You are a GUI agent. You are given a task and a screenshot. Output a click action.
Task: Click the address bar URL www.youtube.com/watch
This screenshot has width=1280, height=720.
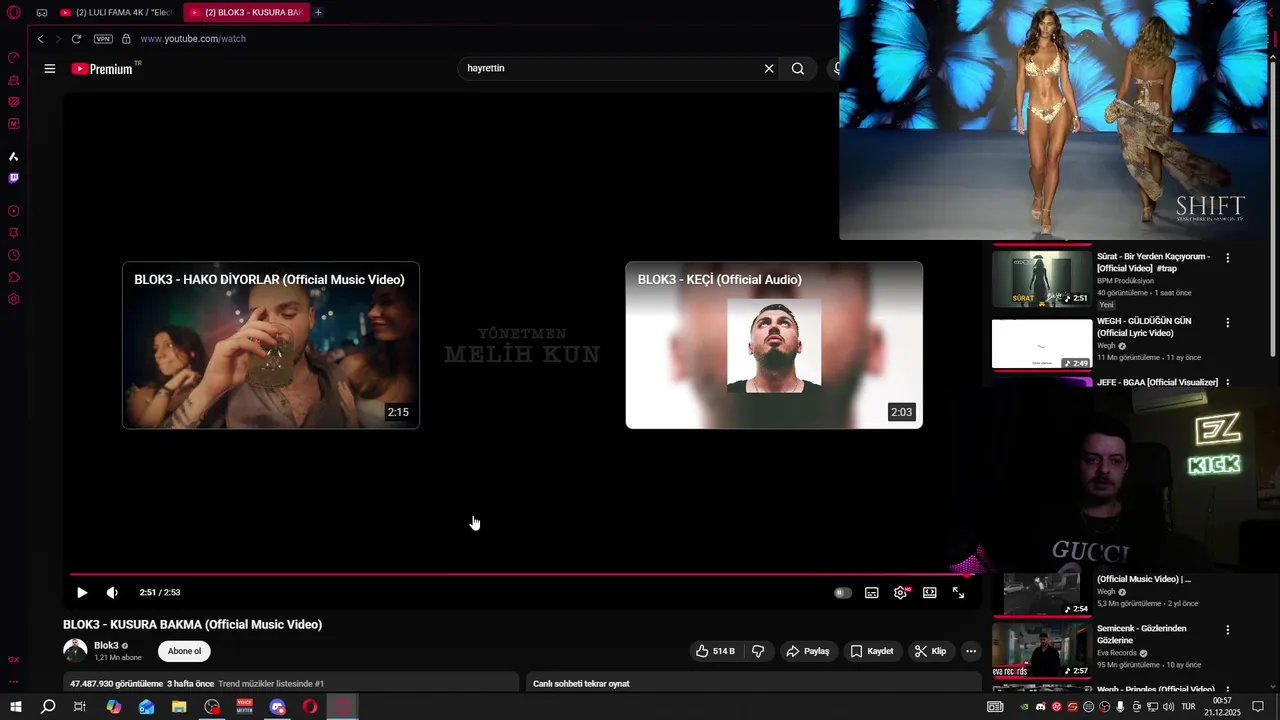[193, 39]
